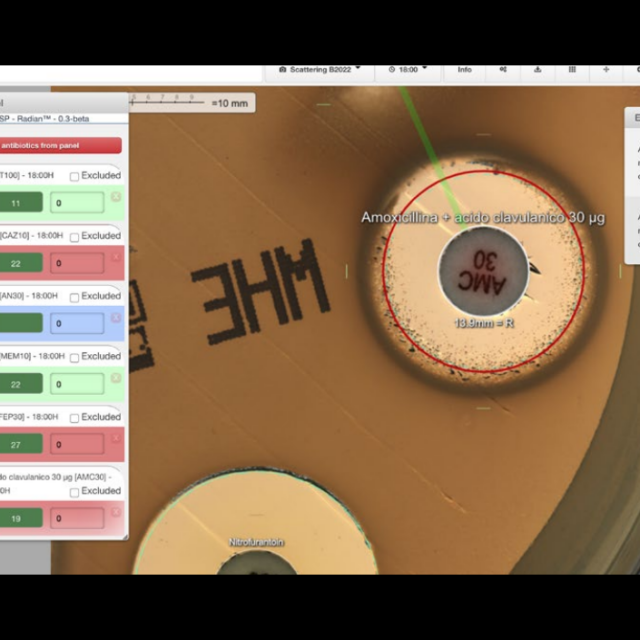Click the green 27 button under FEP30

[20, 444]
